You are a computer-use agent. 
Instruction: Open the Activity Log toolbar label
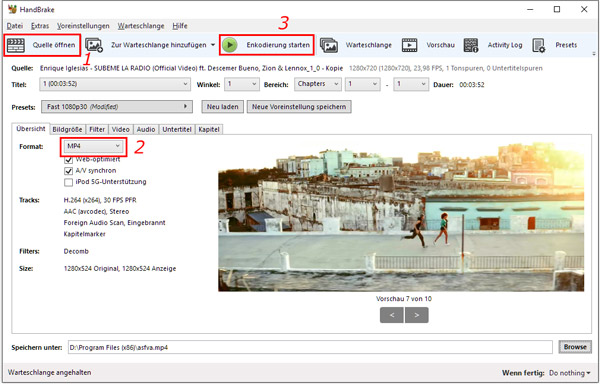(x=505, y=45)
